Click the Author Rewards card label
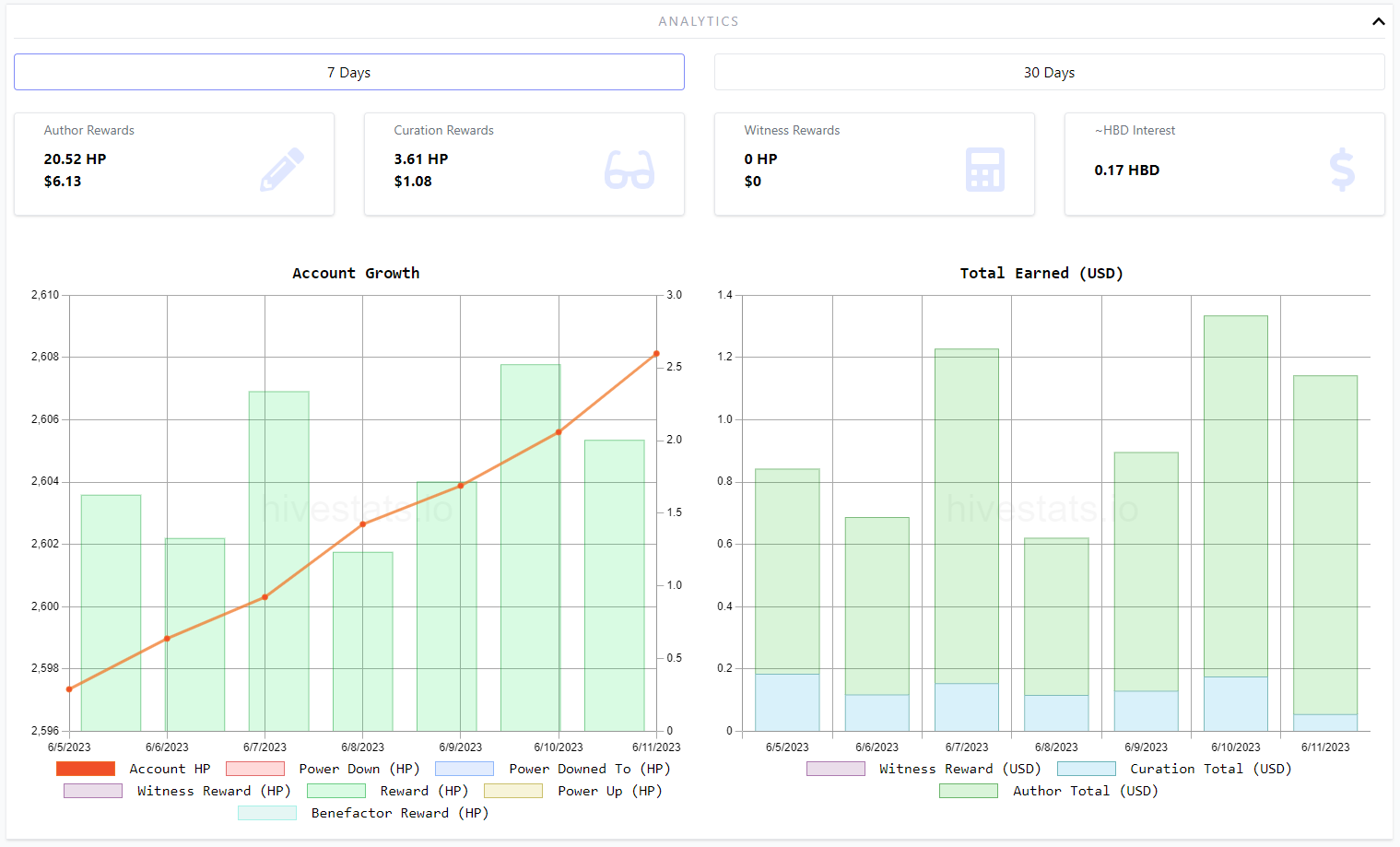Viewport: 1400px width, 847px height. point(89,130)
